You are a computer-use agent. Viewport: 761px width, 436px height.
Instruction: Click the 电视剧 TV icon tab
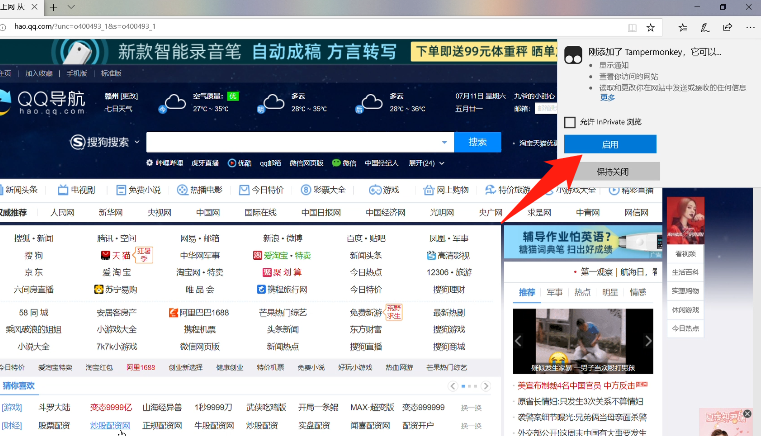coord(77,190)
